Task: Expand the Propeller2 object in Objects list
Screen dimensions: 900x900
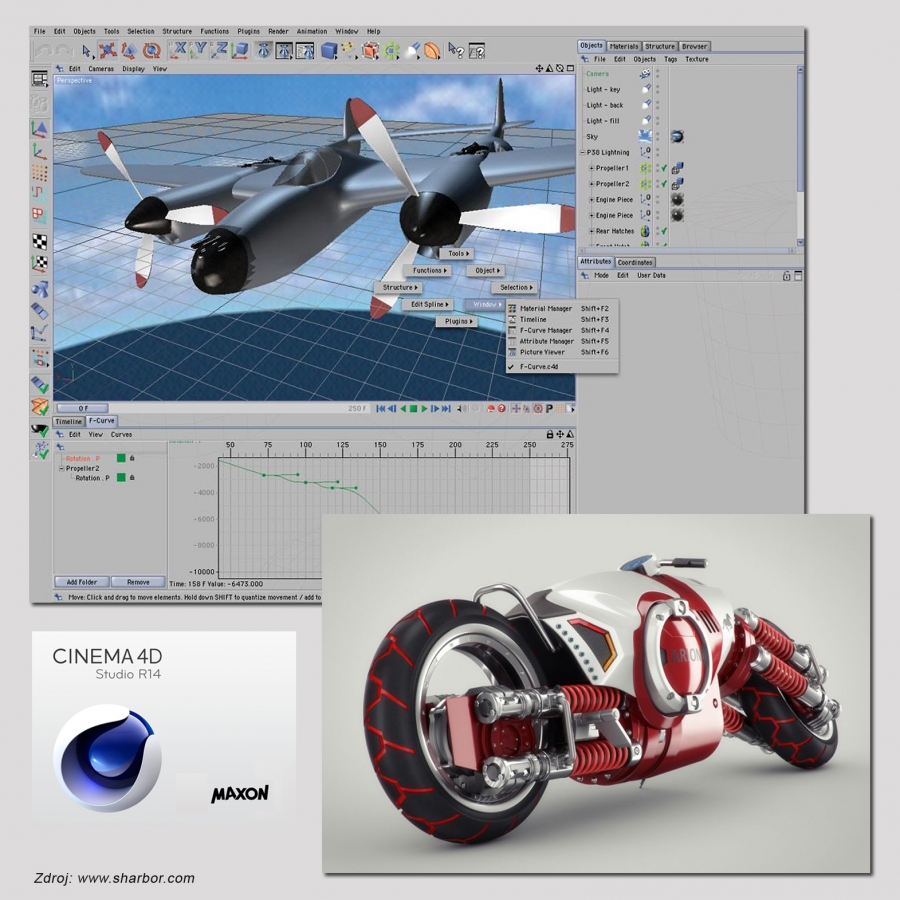Action: point(592,184)
